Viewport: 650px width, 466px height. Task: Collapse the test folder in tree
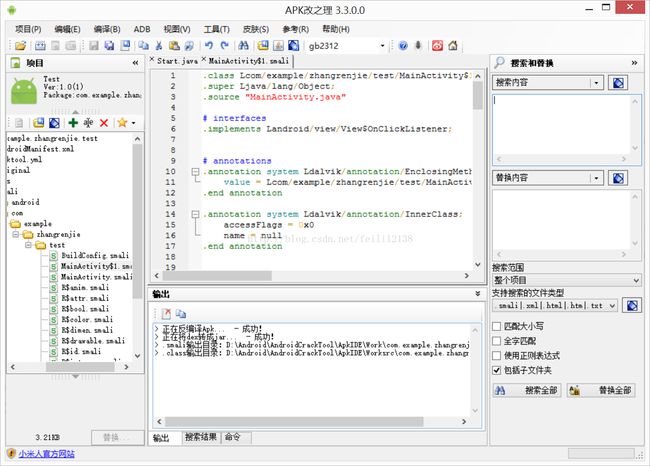point(29,245)
